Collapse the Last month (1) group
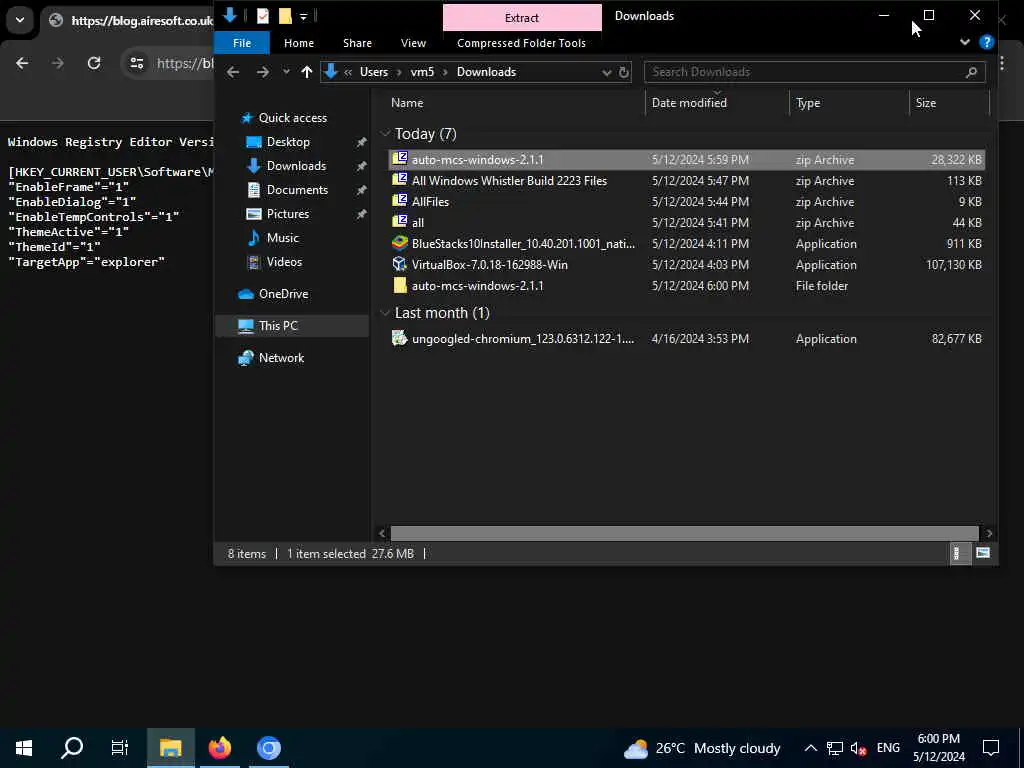The width and height of the screenshot is (1024, 768). [x=385, y=313]
